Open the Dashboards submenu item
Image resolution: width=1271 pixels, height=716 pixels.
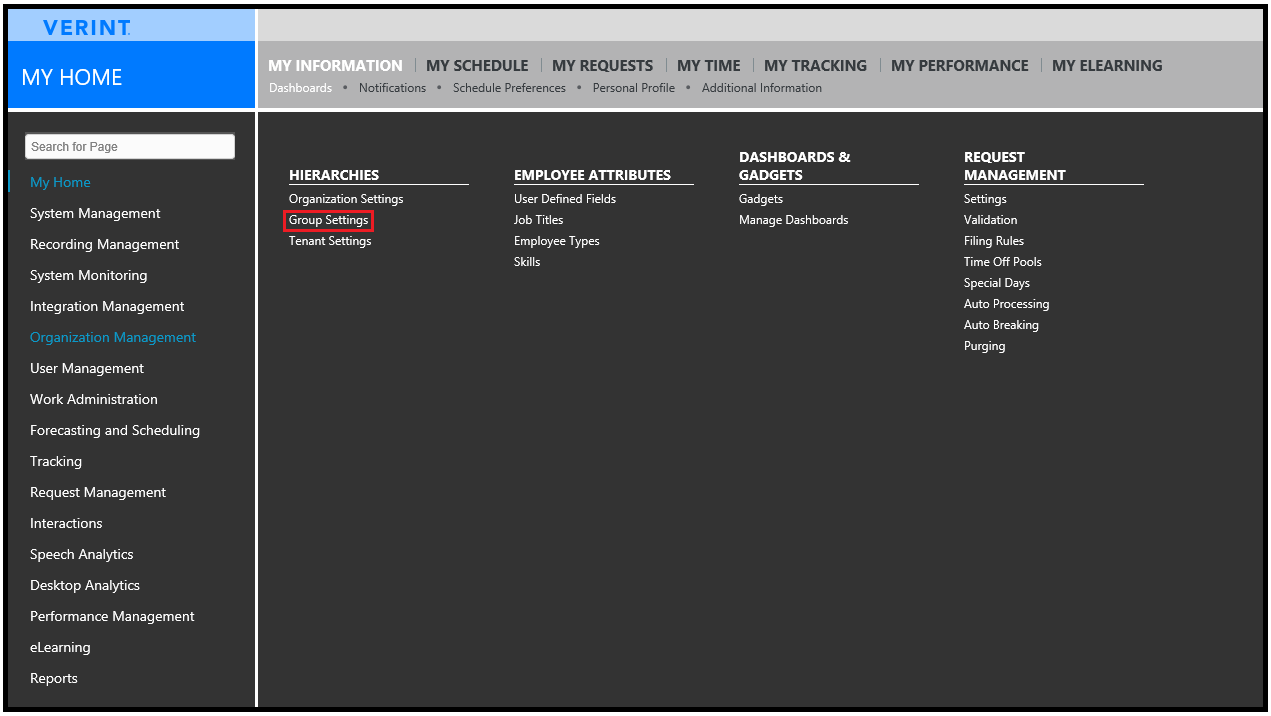(300, 88)
